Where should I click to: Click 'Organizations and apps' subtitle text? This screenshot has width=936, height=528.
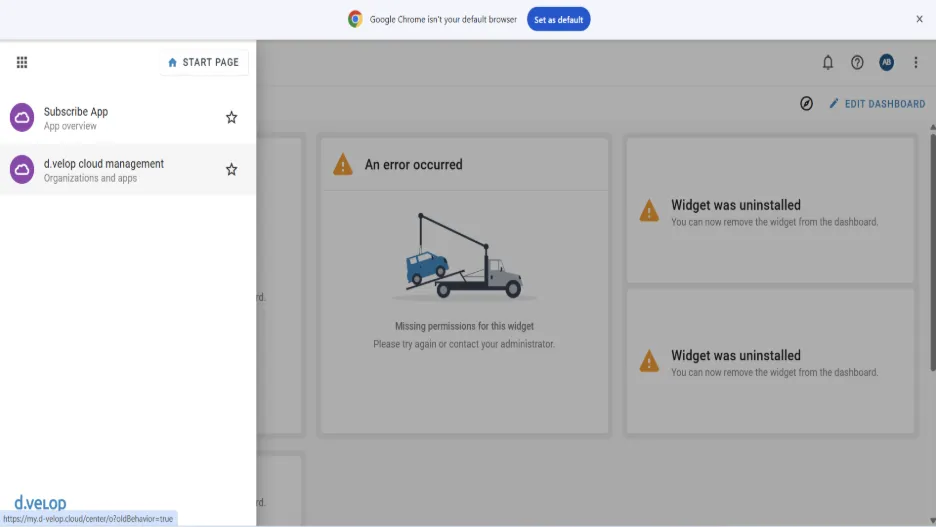pos(90,178)
